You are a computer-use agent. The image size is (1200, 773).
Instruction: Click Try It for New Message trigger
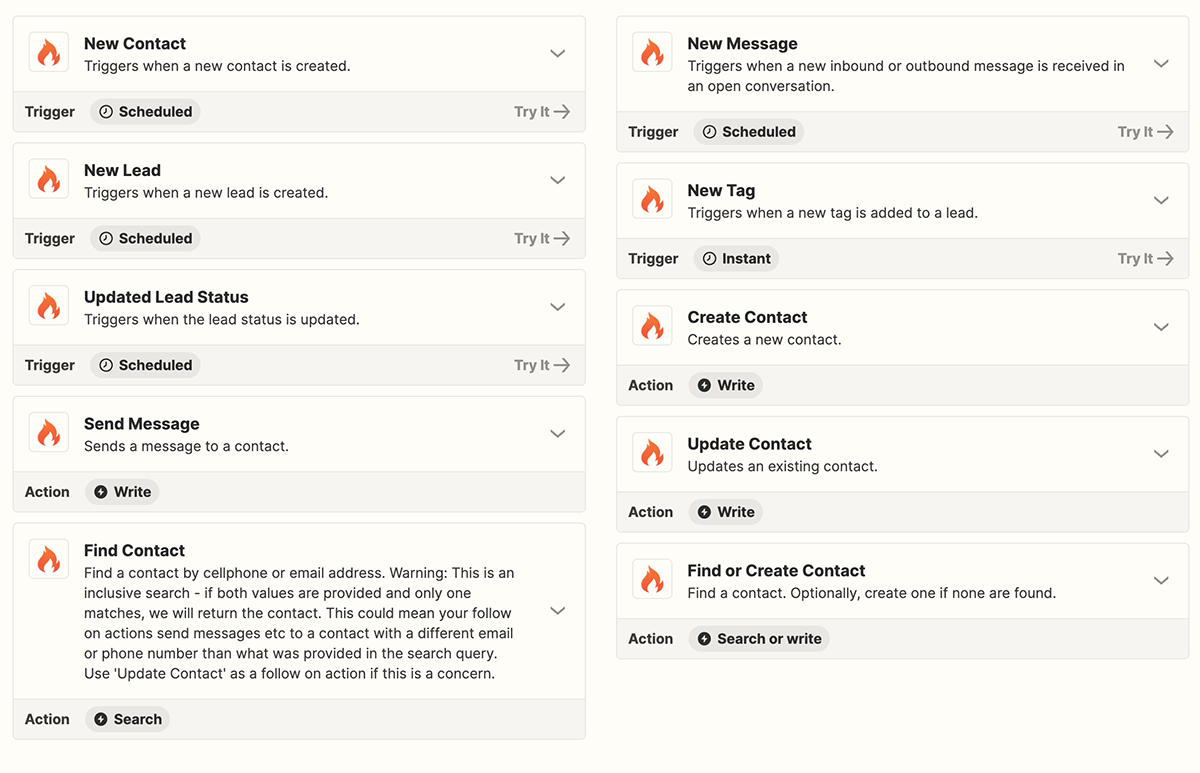tap(1146, 132)
